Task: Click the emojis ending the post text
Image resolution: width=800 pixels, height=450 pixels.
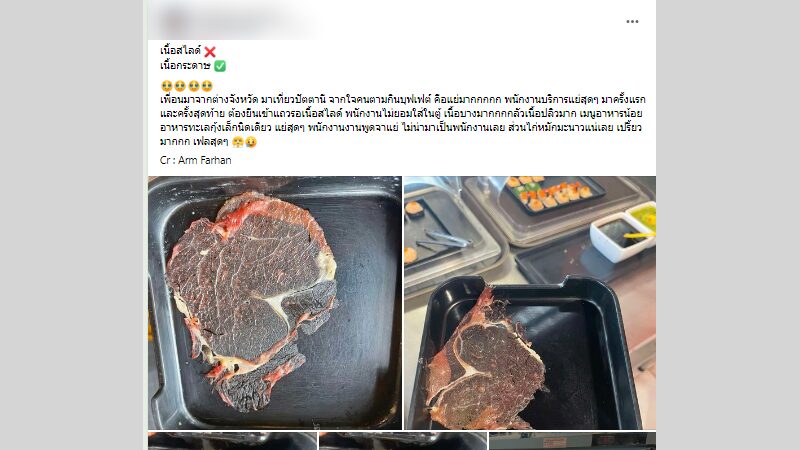Action: 244,142
